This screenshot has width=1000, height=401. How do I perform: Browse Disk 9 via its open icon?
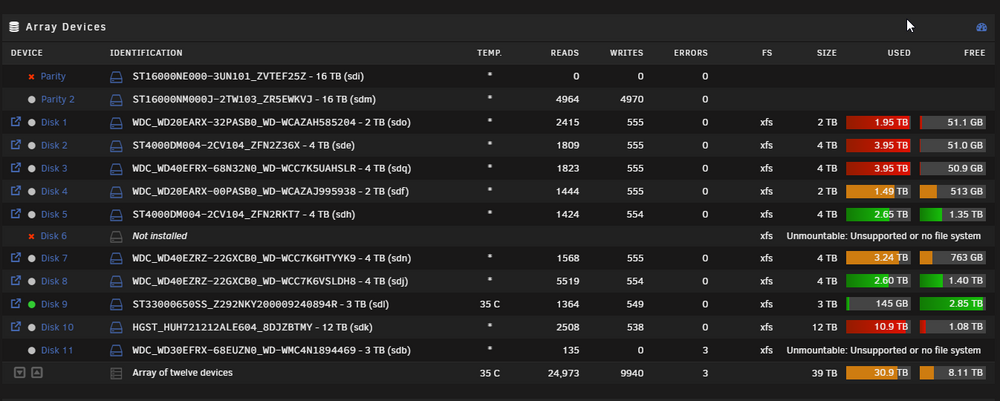click(x=17, y=303)
